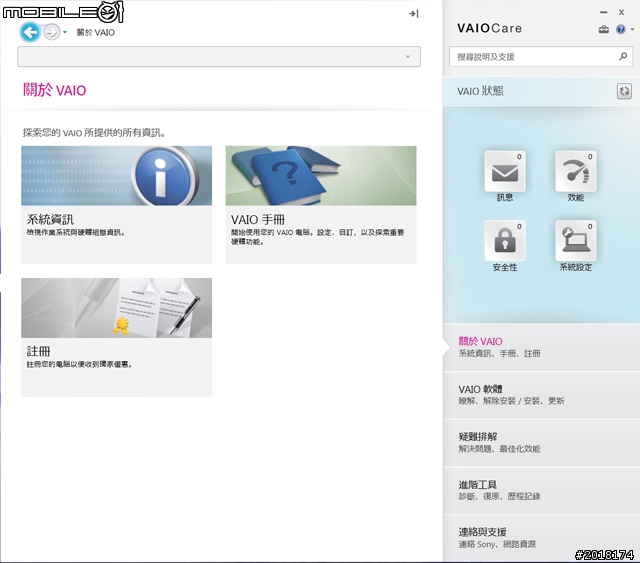Click the 關於 VAIO breadcrumb text
Viewport: 640px width, 563px height.
click(x=96, y=32)
